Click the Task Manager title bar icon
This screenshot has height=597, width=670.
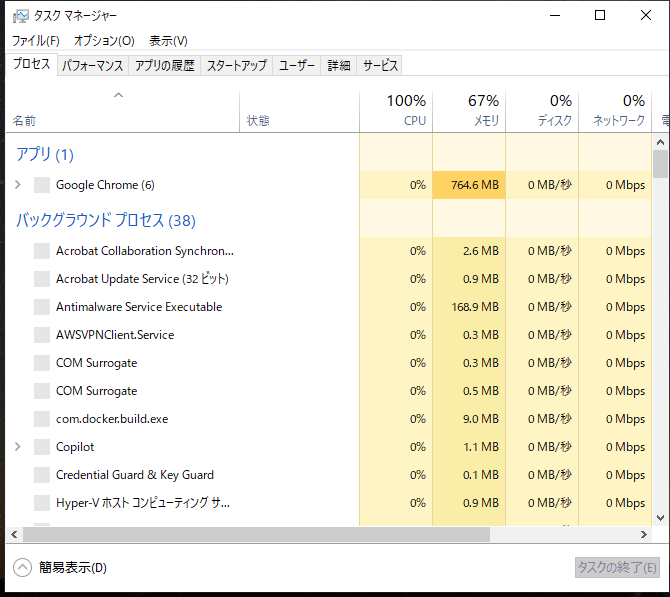pyautogui.click(x=19, y=15)
